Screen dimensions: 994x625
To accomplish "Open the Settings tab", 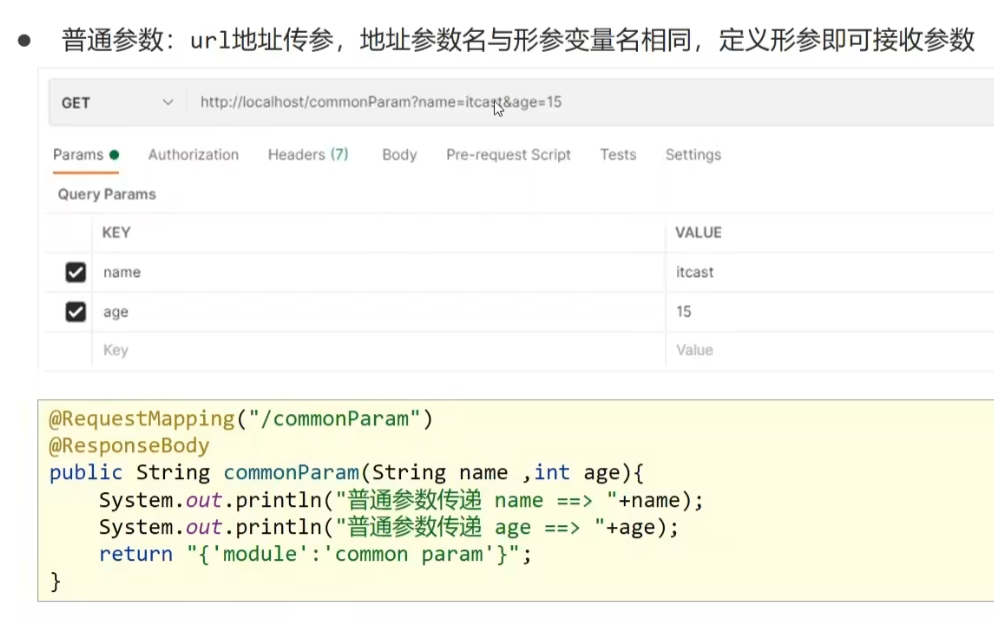I will coord(693,154).
